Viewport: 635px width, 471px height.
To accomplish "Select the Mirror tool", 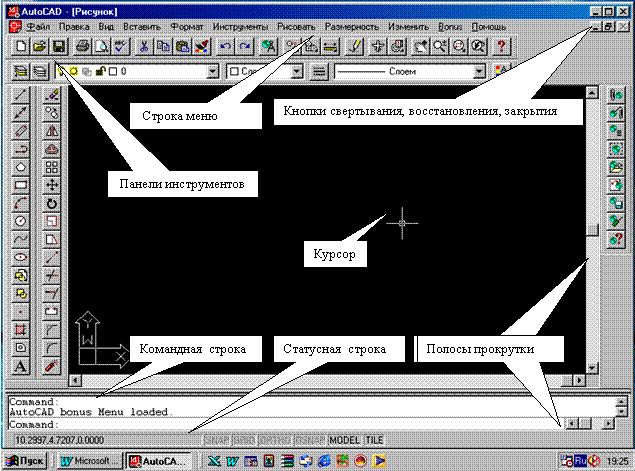I will (x=51, y=131).
